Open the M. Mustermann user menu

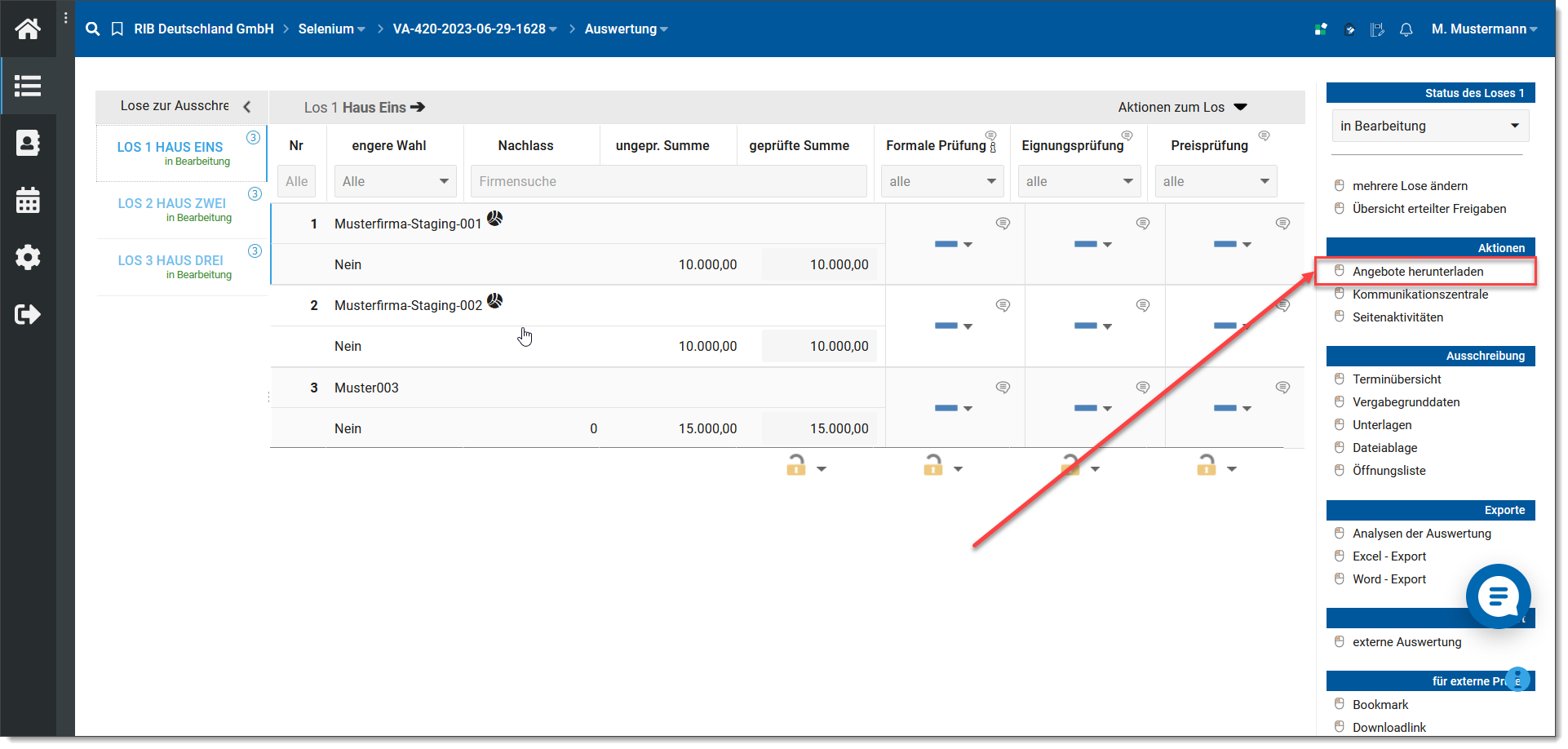[1484, 29]
